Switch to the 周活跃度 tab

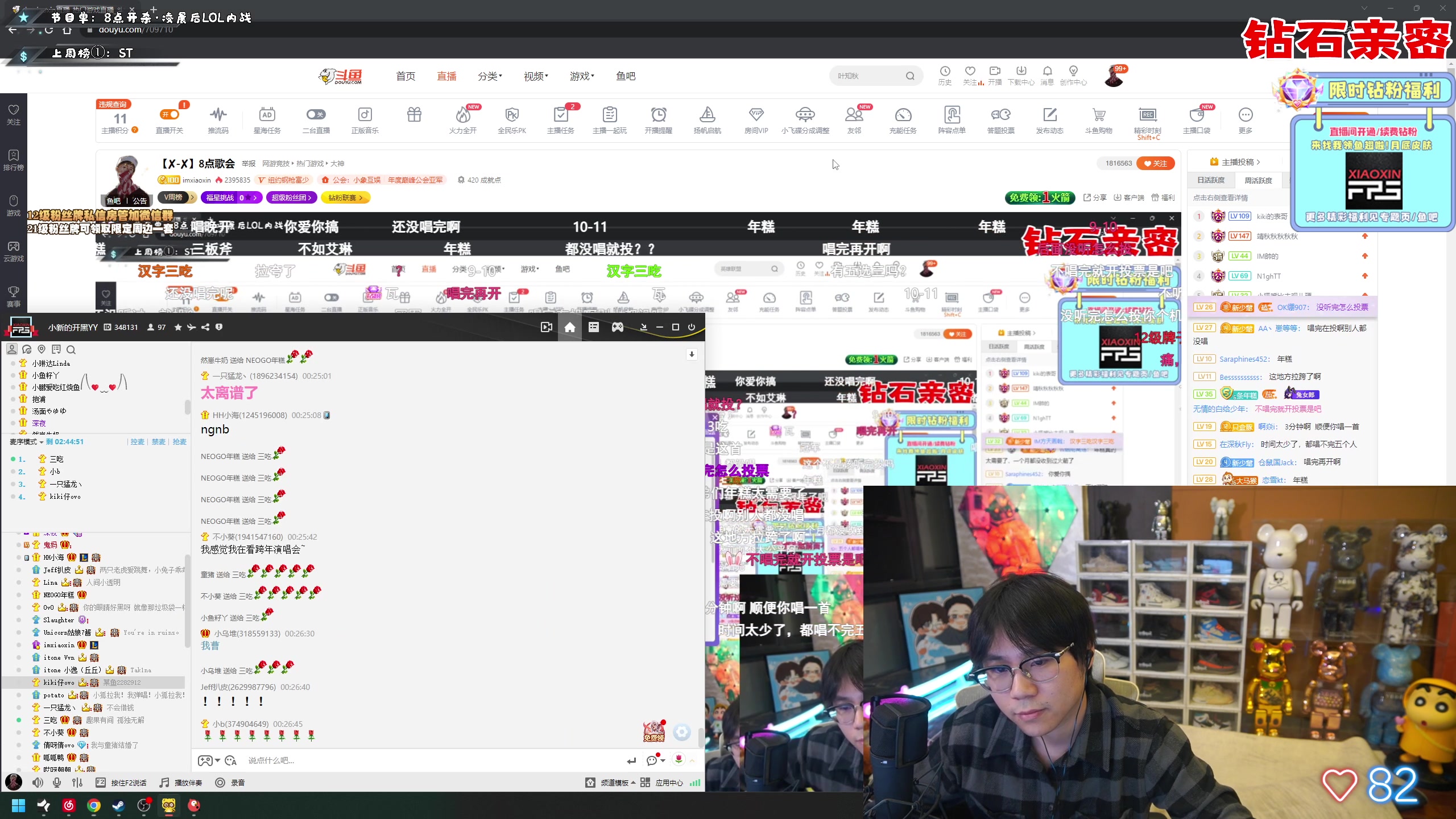click(1258, 180)
